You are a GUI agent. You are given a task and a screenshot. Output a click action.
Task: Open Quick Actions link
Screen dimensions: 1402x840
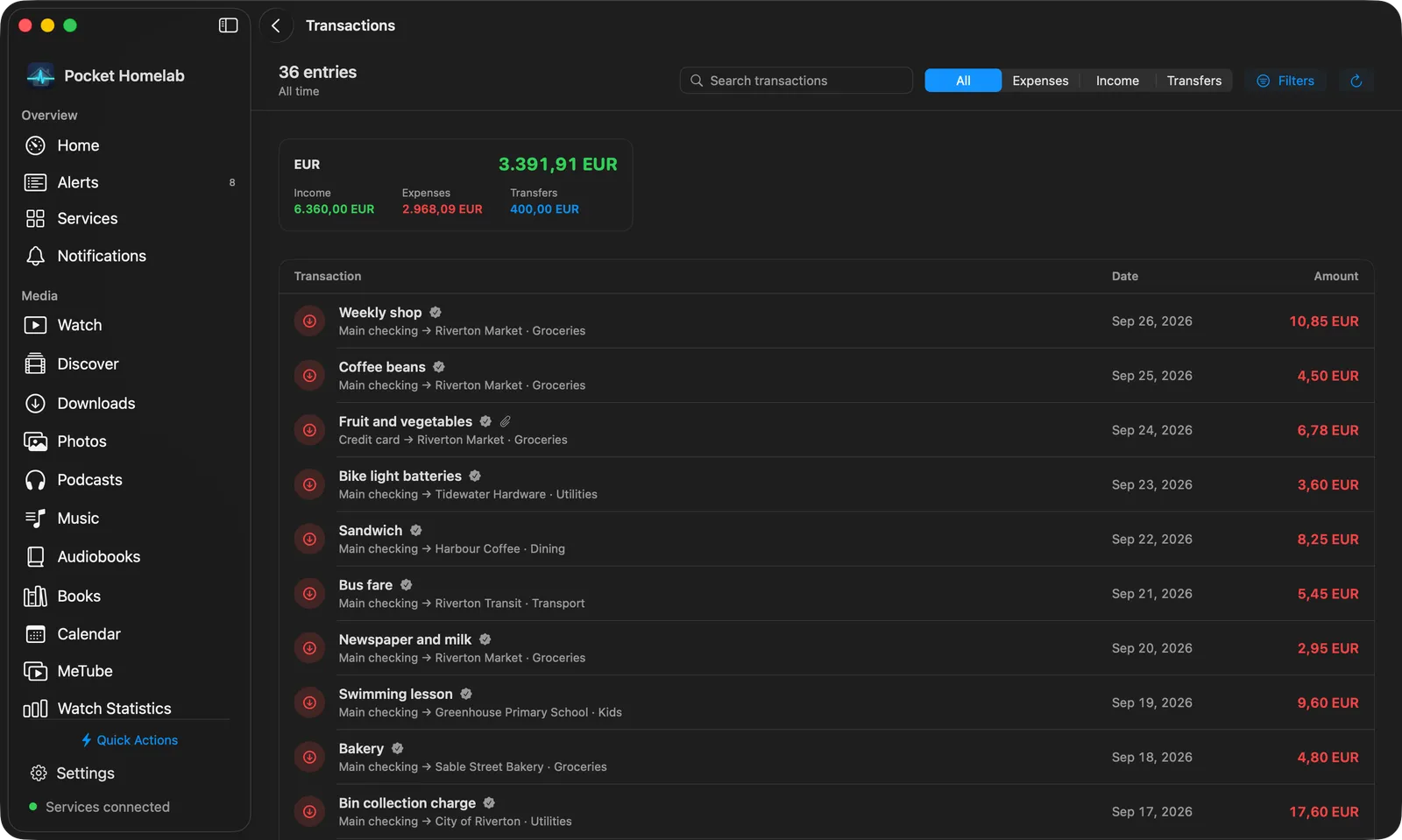pyautogui.click(x=130, y=740)
